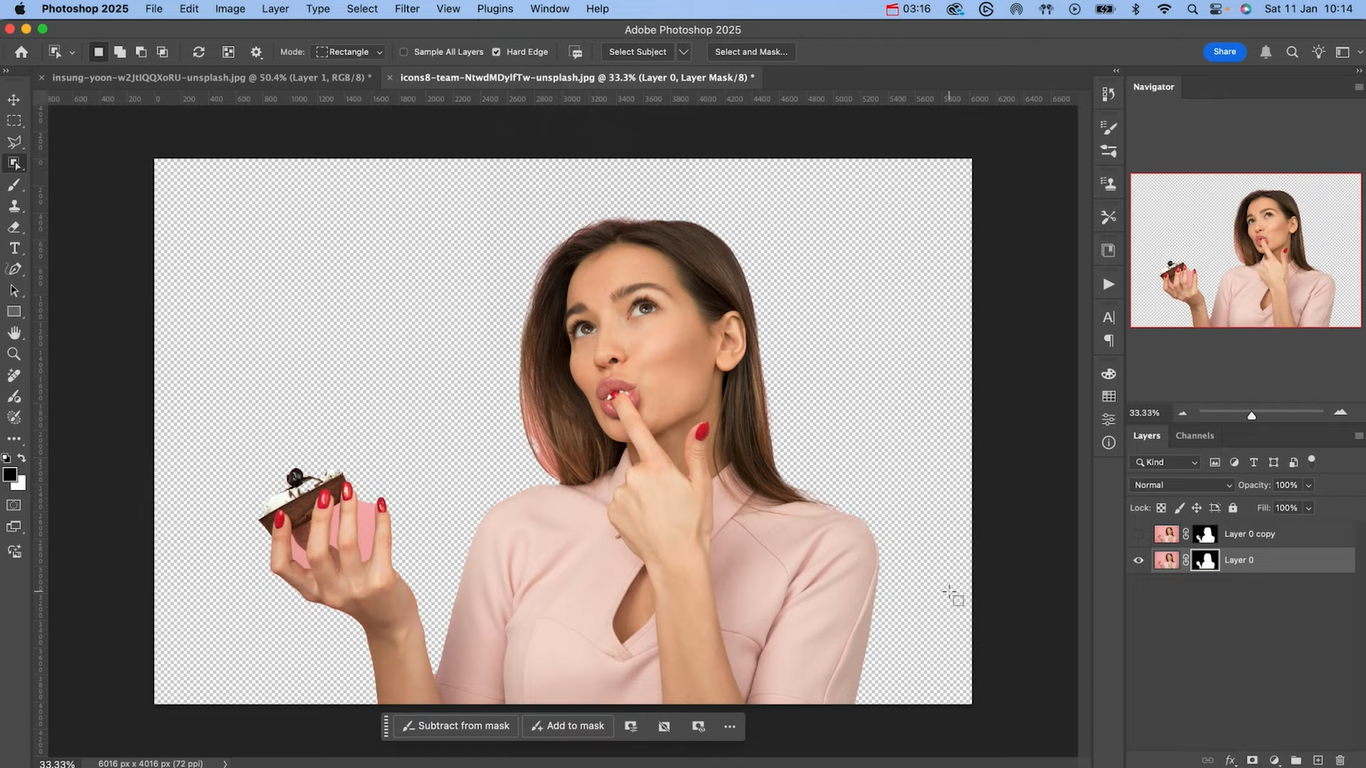Image resolution: width=1366 pixels, height=768 pixels.
Task: Activate the Type tool
Action: 14,246
